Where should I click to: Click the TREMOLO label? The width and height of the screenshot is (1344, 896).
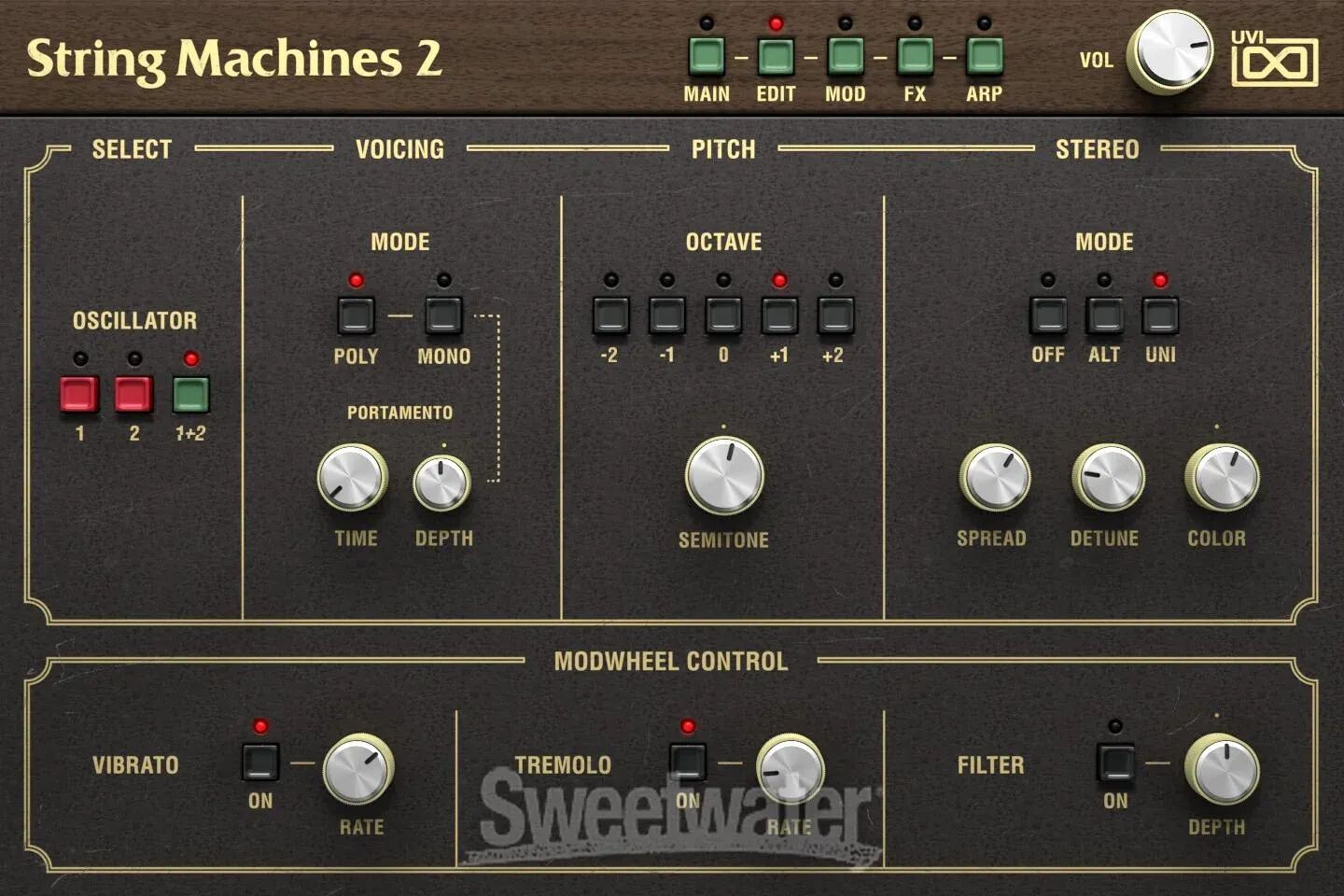[x=563, y=765]
